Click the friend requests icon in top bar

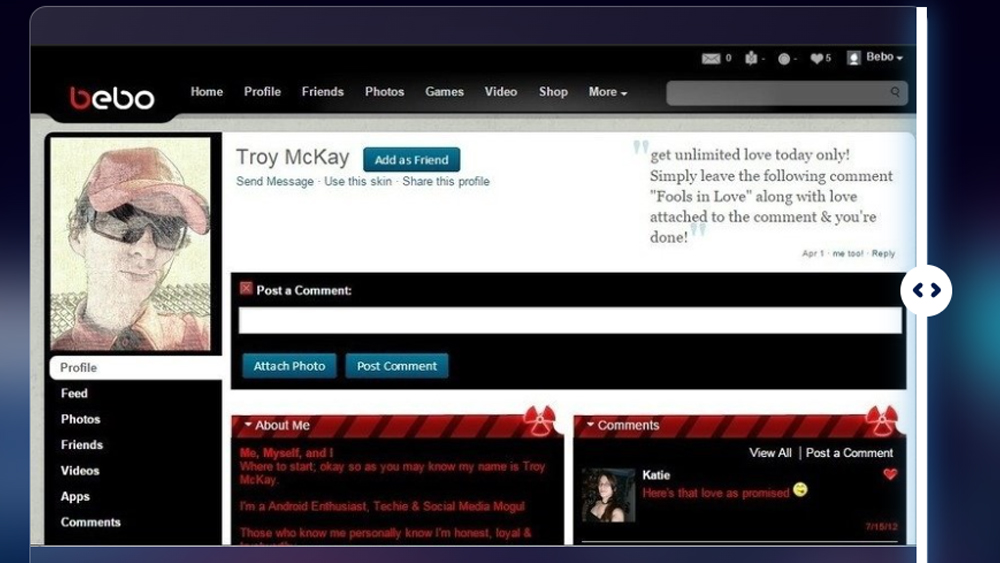tap(751, 58)
